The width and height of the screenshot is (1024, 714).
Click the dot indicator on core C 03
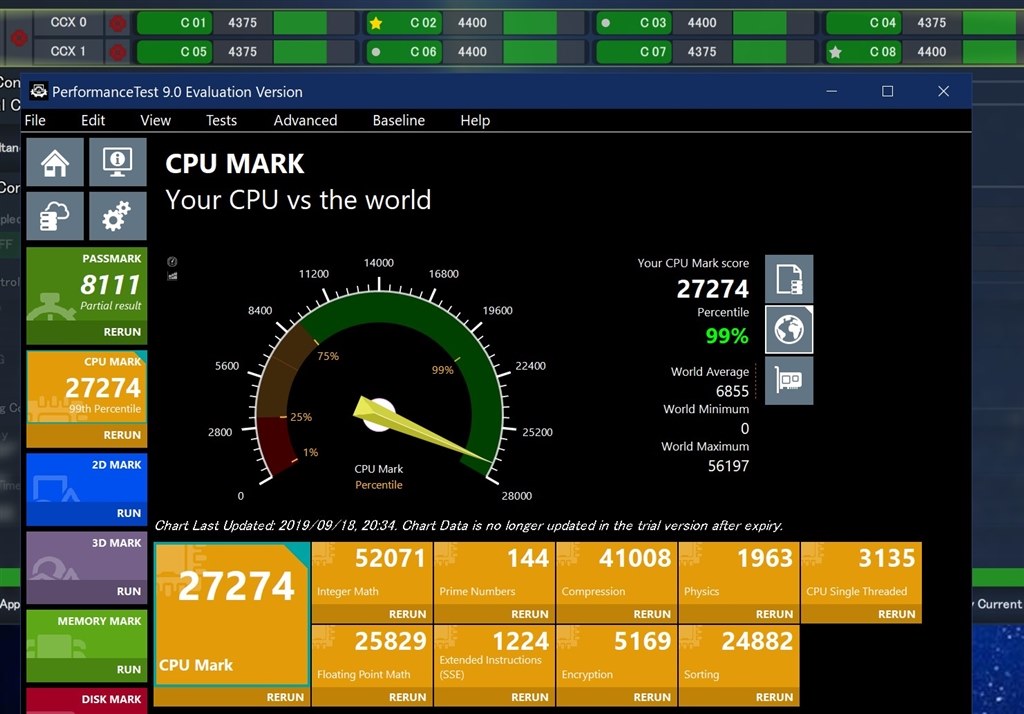605,23
